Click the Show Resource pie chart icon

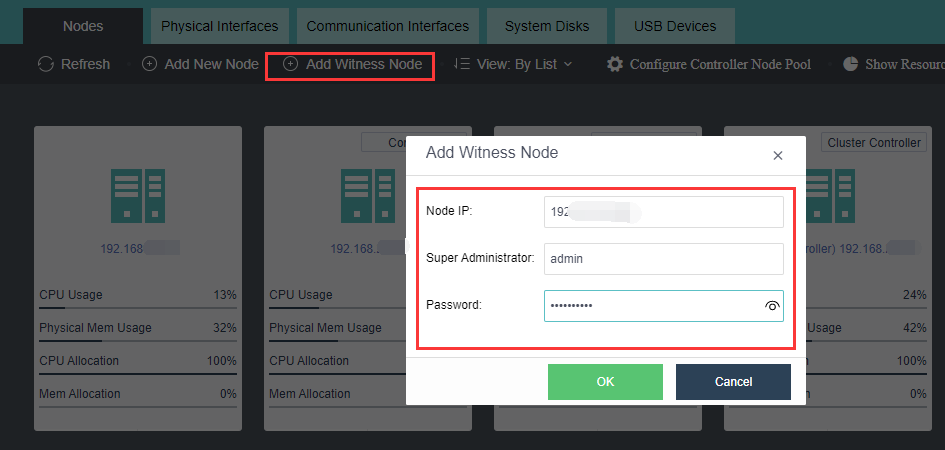pyautogui.click(x=851, y=64)
